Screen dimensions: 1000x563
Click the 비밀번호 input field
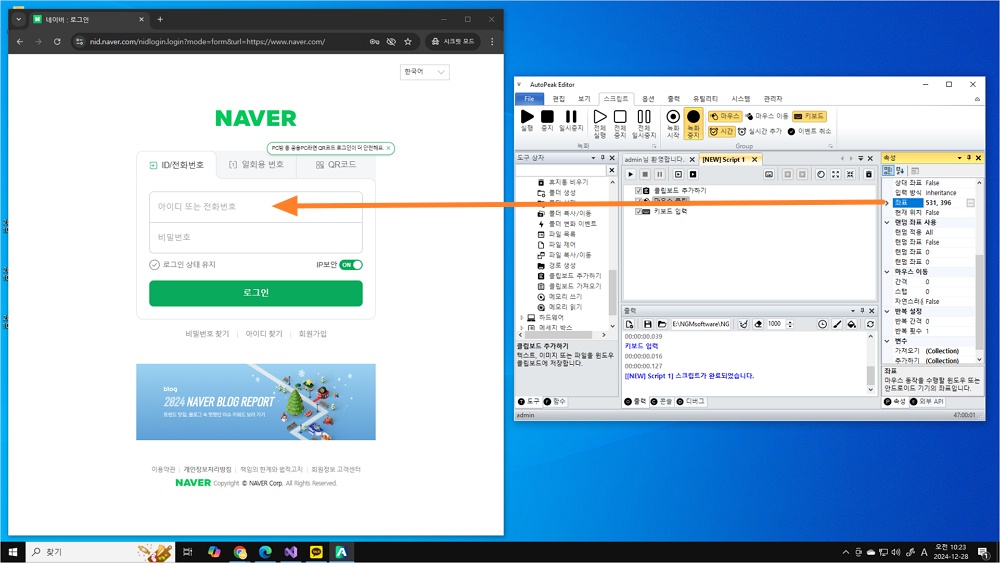tap(256, 237)
